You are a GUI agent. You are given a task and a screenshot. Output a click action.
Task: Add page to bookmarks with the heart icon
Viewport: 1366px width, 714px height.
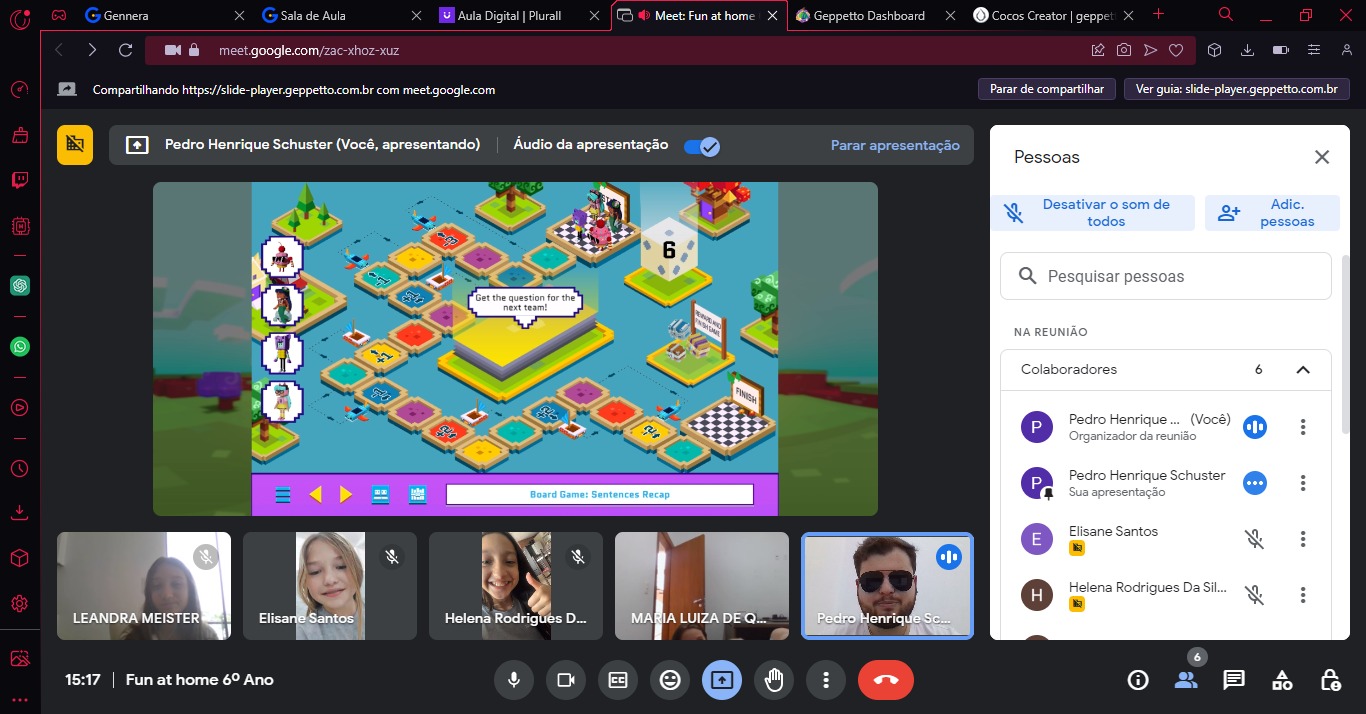coord(1177,50)
